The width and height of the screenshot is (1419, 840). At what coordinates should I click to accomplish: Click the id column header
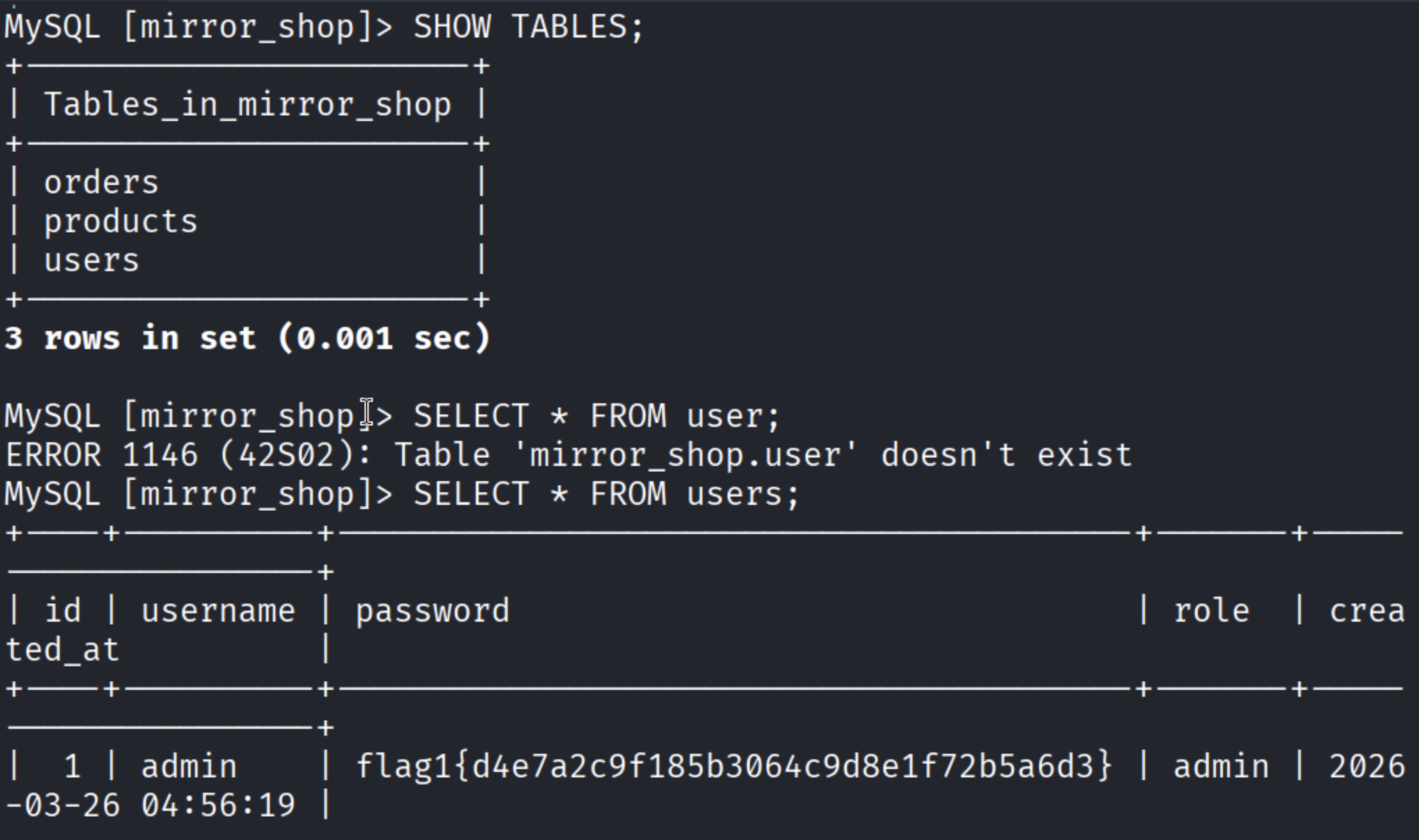click(63, 612)
